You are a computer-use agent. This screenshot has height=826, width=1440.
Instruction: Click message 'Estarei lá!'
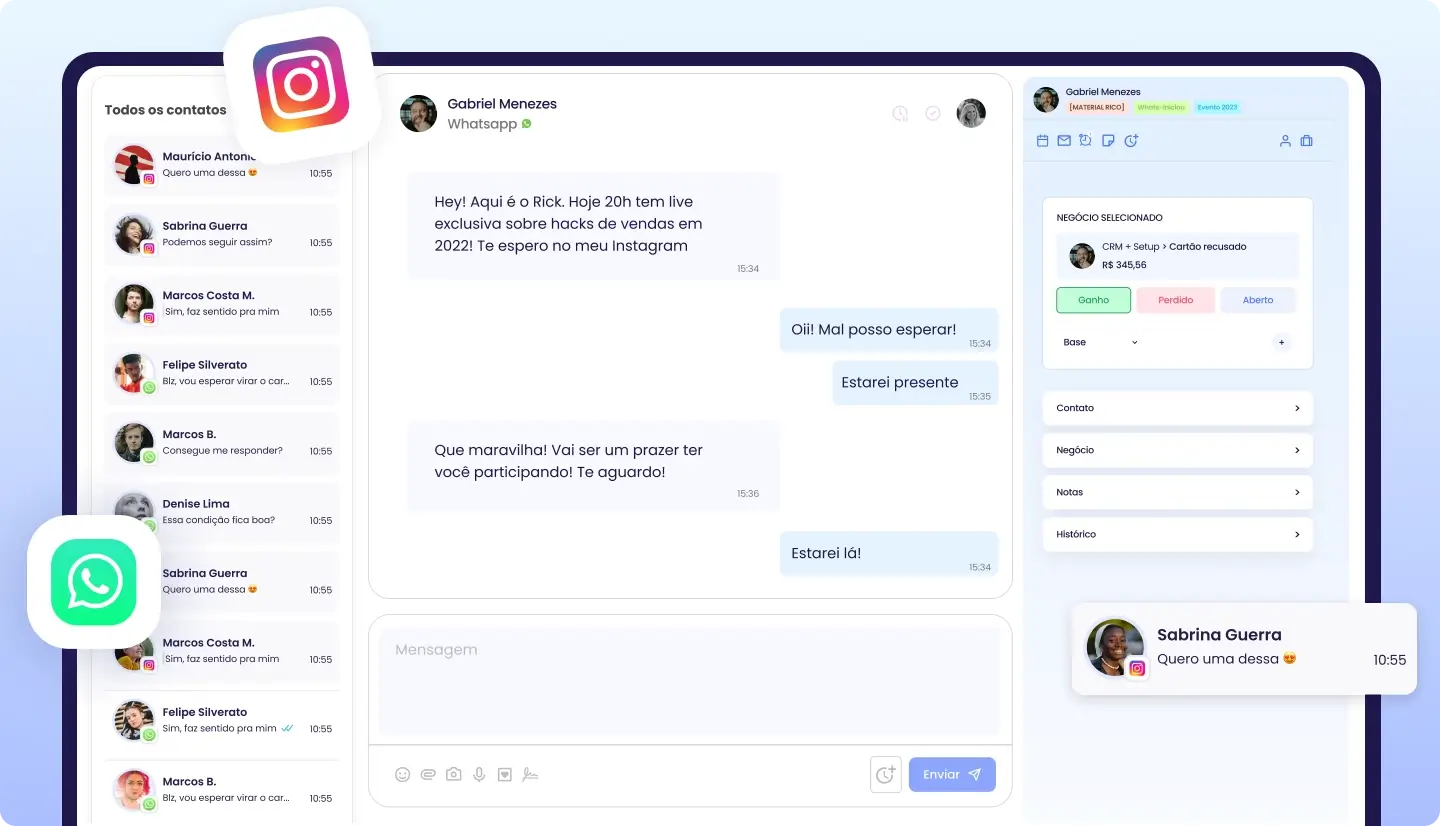(x=889, y=553)
